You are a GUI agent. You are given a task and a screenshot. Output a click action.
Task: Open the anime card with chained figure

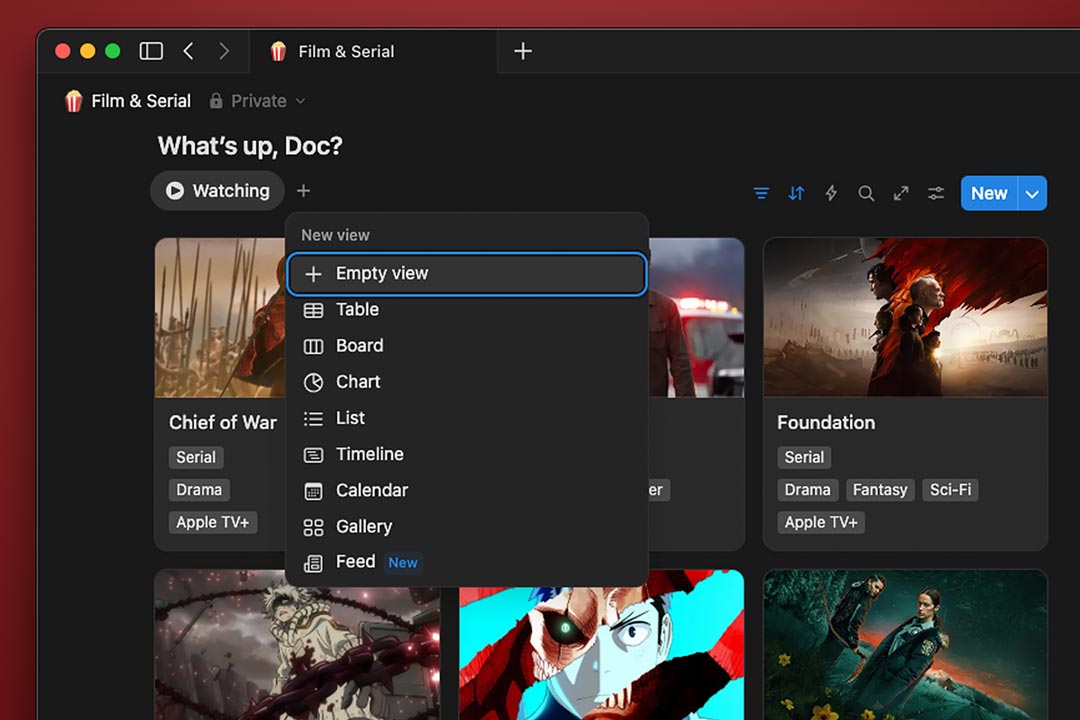[x=297, y=651]
